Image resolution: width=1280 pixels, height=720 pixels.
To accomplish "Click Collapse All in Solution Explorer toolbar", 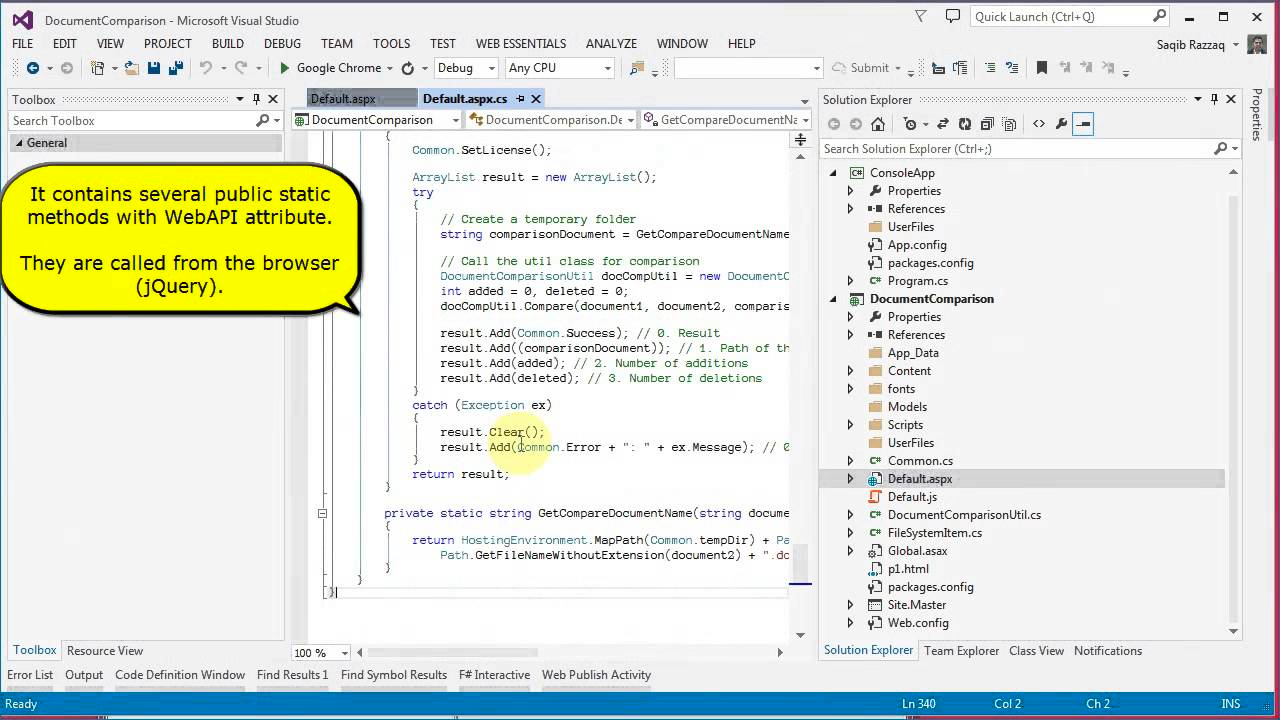I will (987, 124).
